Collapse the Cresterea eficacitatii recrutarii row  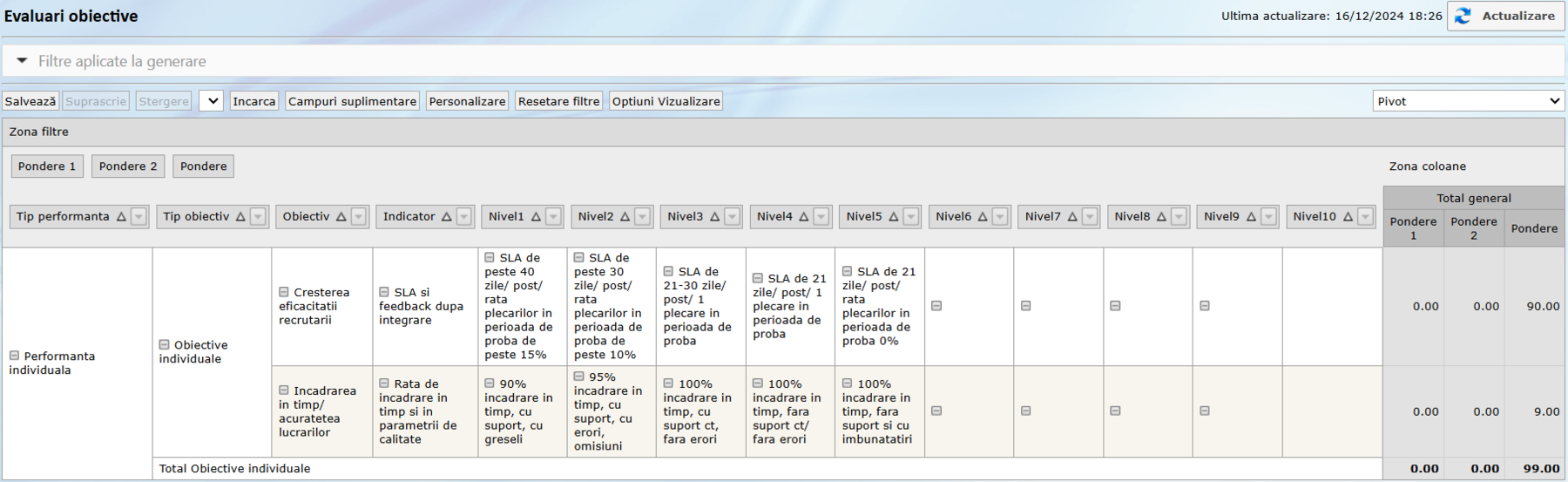pos(284,292)
